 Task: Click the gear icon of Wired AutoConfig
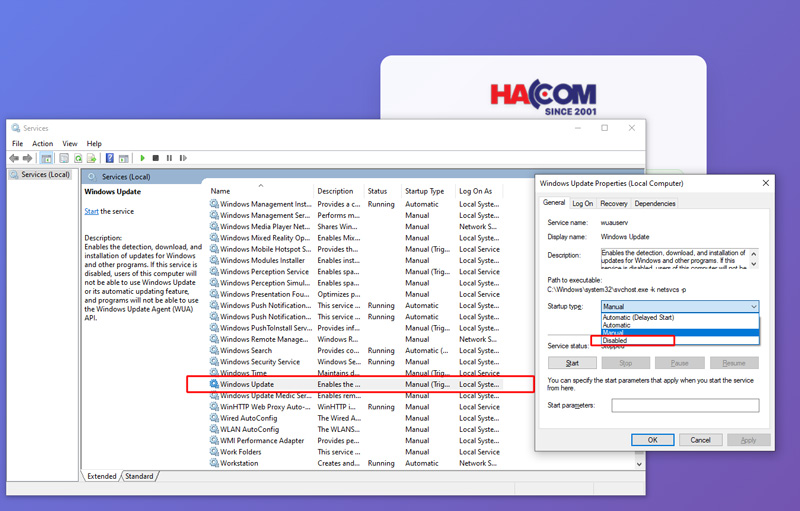tap(214, 418)
